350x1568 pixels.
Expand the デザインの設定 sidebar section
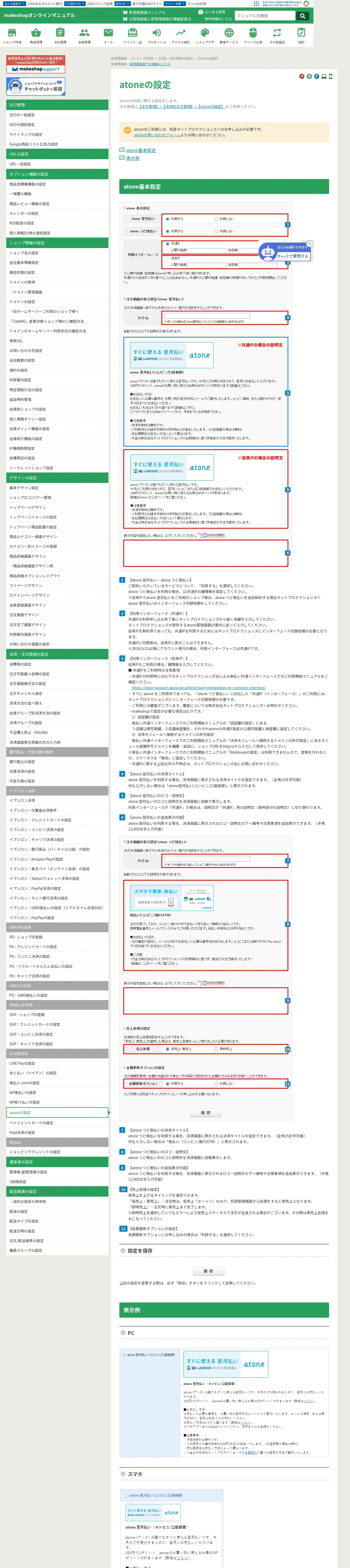(57, 478)
